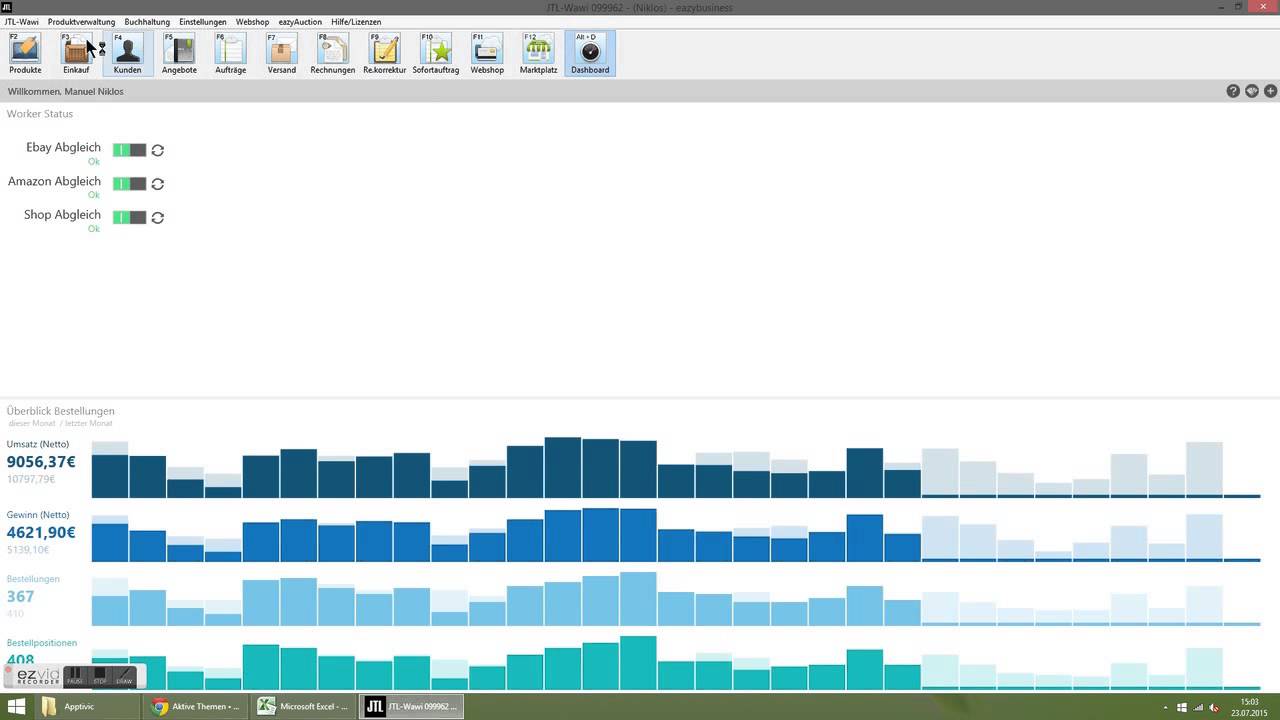Image resolution: width=1280 pixels, height=720 pixels.
Task: Click the Shop Abgleich label
Action: click(62, 214)
